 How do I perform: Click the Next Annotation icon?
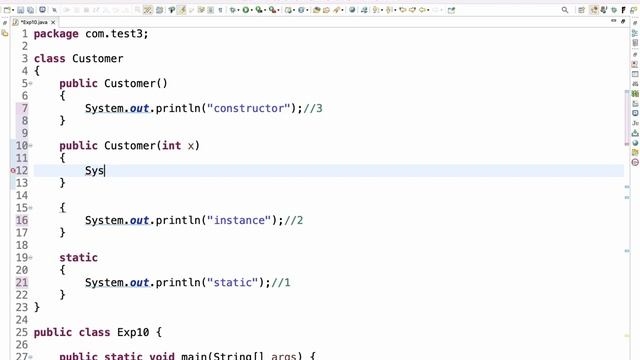click(376, 10)
